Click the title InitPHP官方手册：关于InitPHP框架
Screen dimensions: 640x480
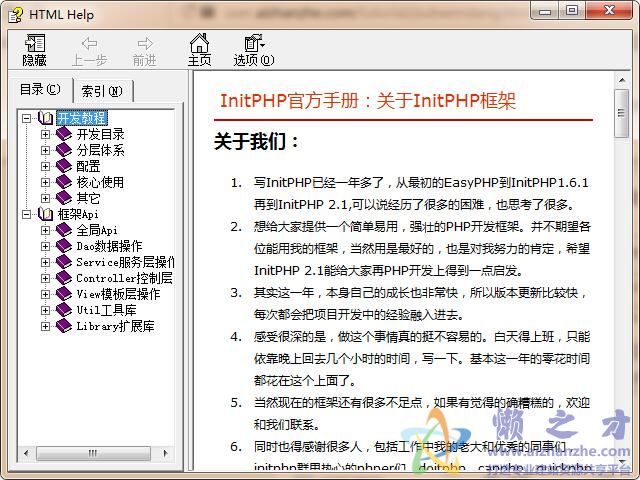click(368, 101)
